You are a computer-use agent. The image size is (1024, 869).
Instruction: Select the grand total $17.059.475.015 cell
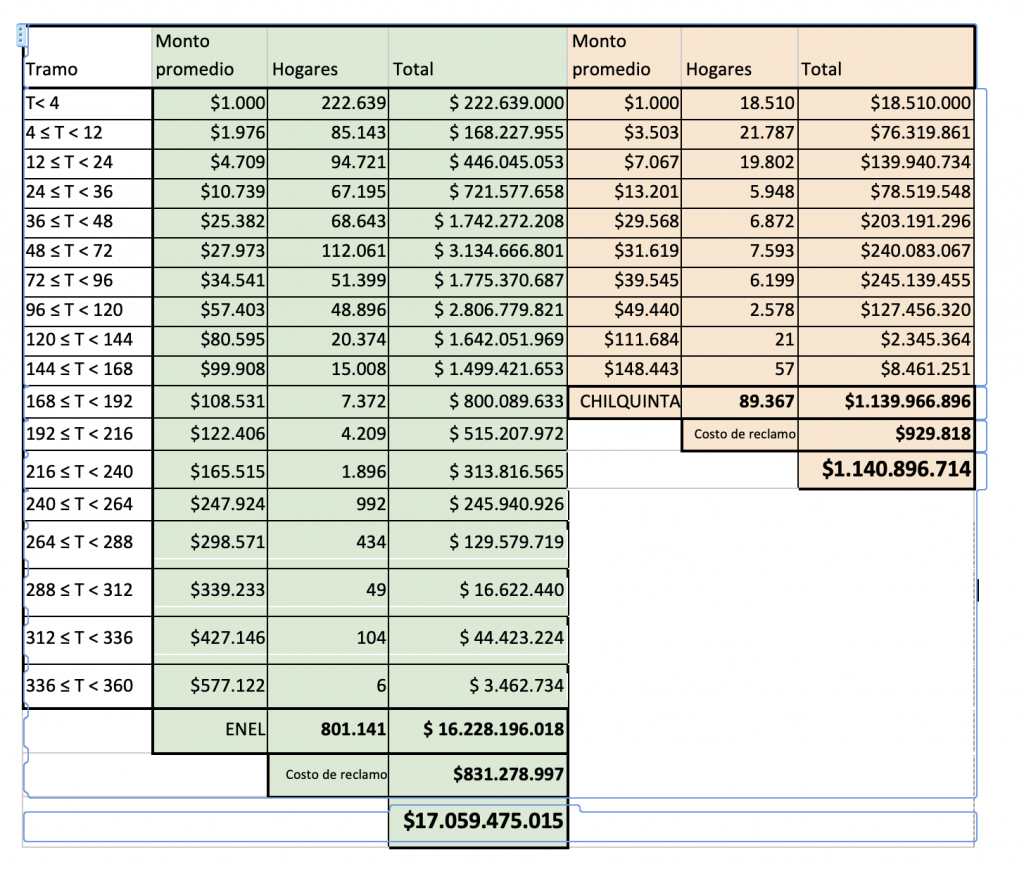pos(478,822)
